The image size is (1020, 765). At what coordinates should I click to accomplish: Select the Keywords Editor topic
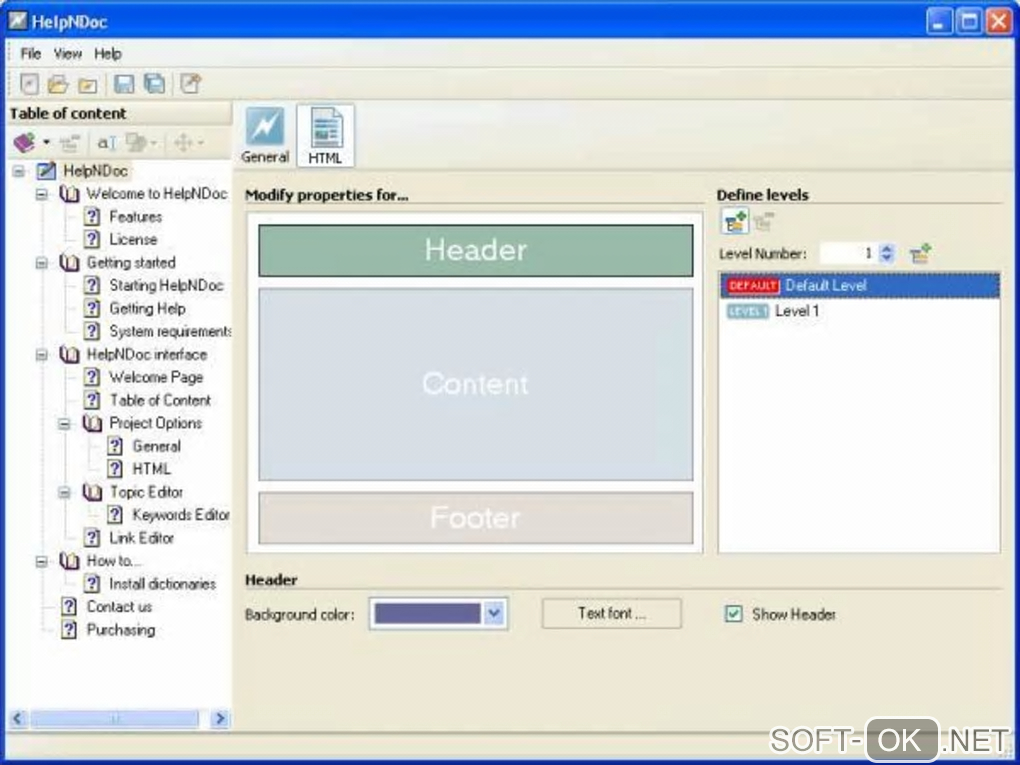click(181, 515)
